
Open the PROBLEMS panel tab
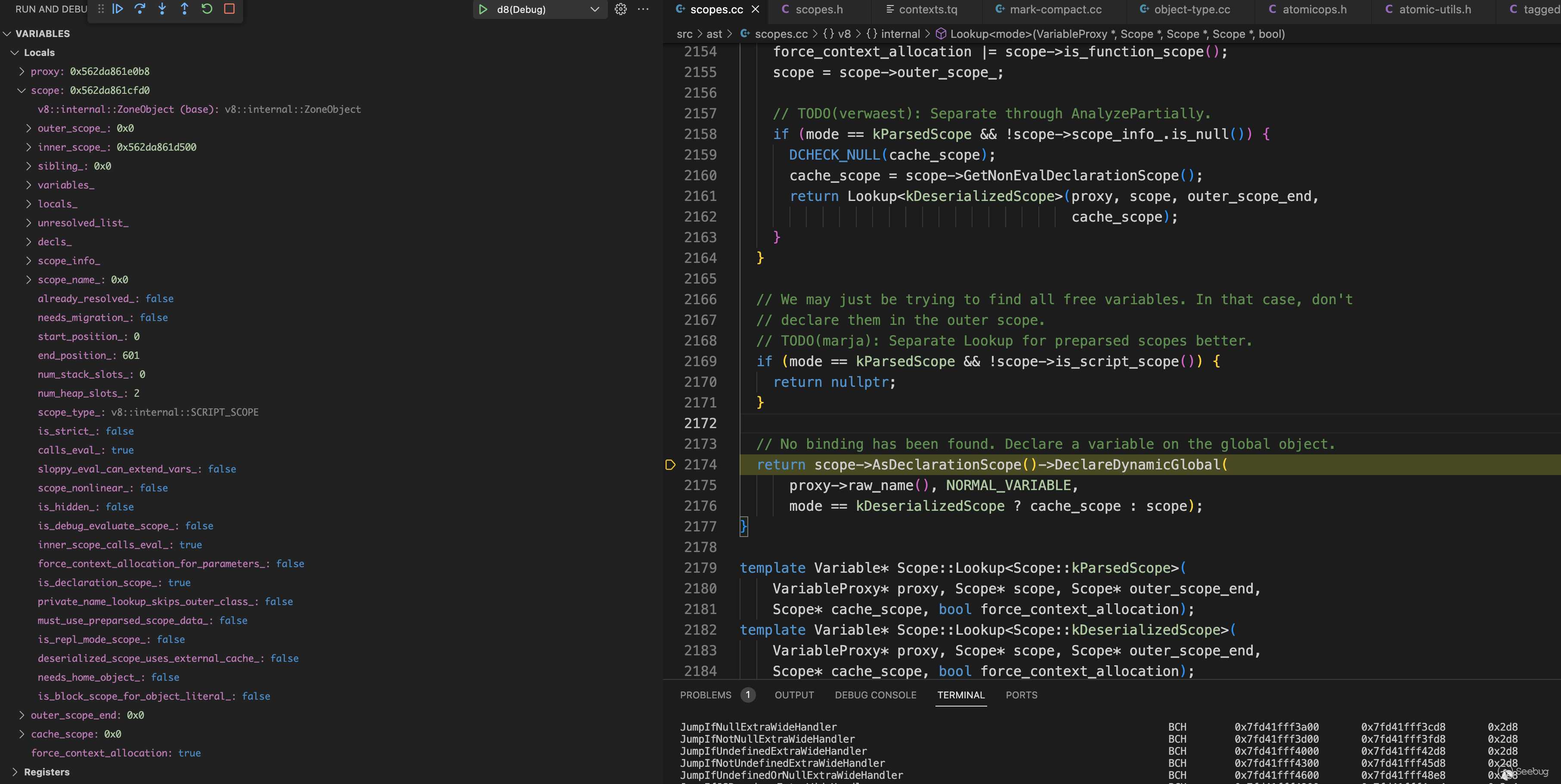[705, 695]
